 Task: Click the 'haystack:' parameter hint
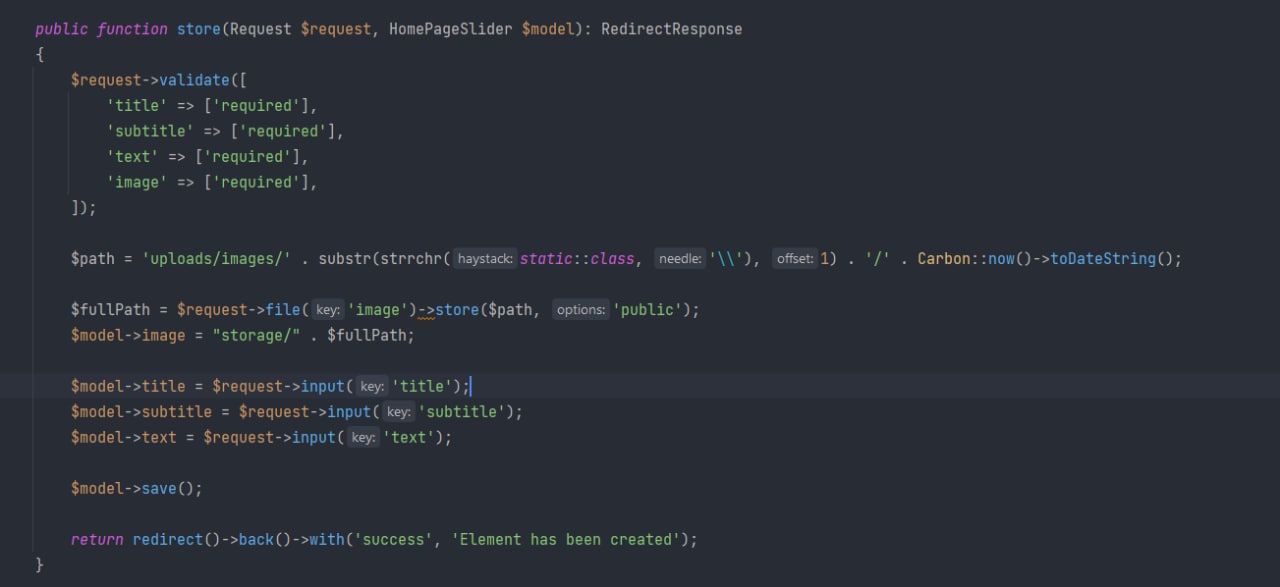[x=485, y=259]
